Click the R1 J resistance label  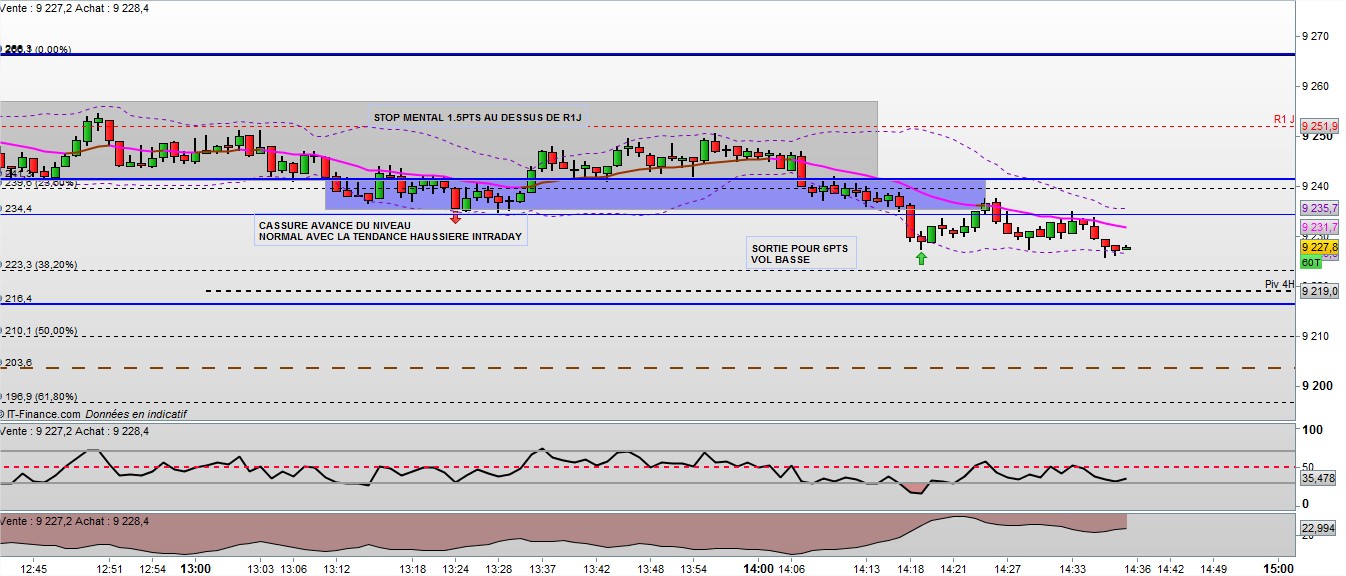(x=1284, y=120)
